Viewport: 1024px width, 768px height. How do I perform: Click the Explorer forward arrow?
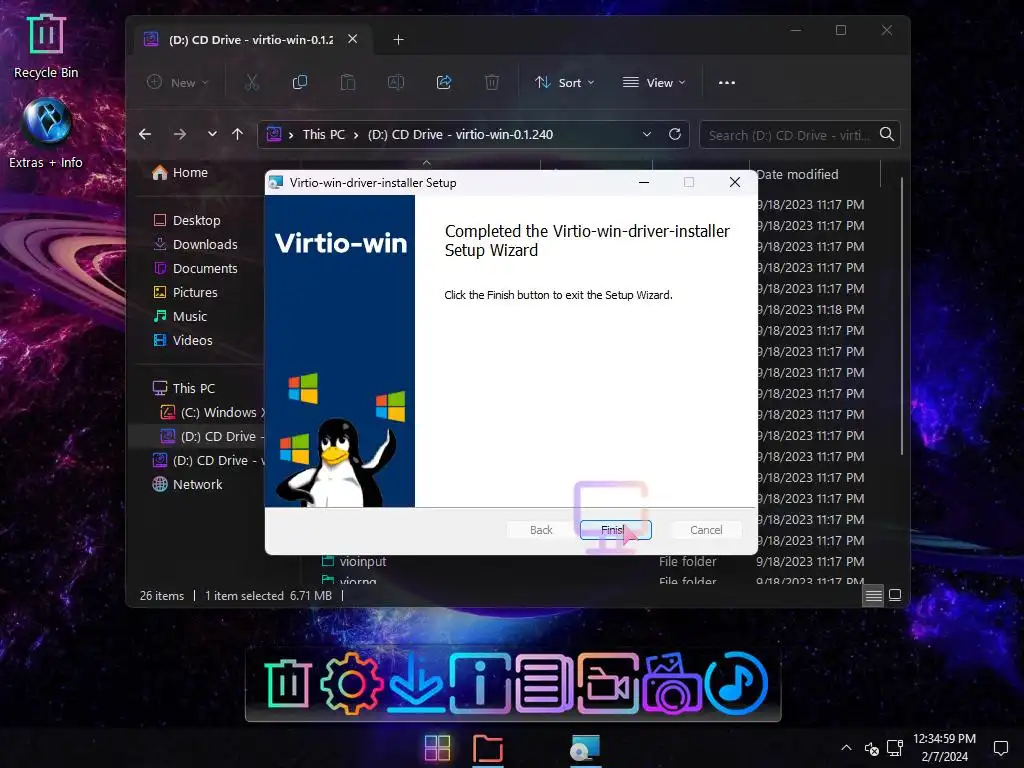180,135
